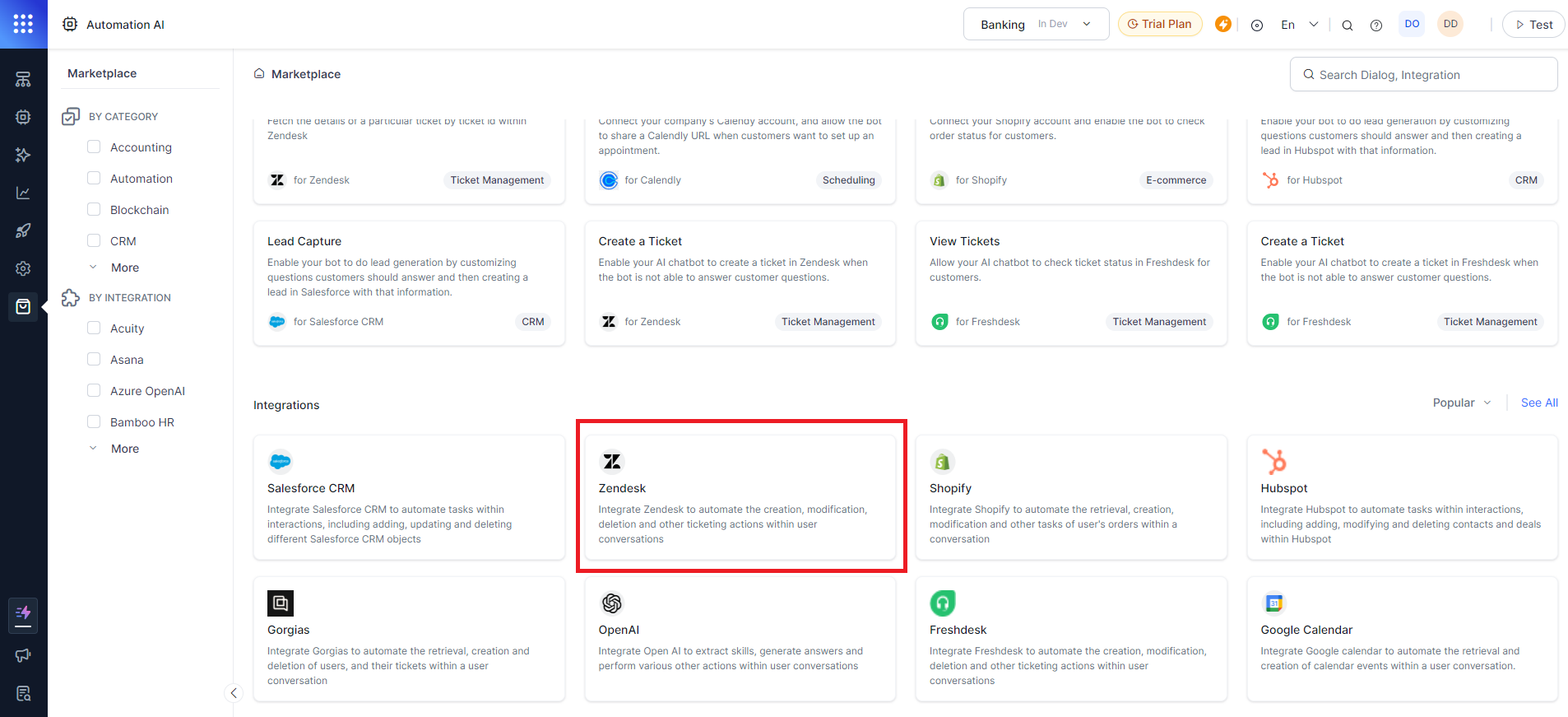Open the help question mark icon
The image size is (1568, 717).
pyautogui.click(x=1376, y=25)
